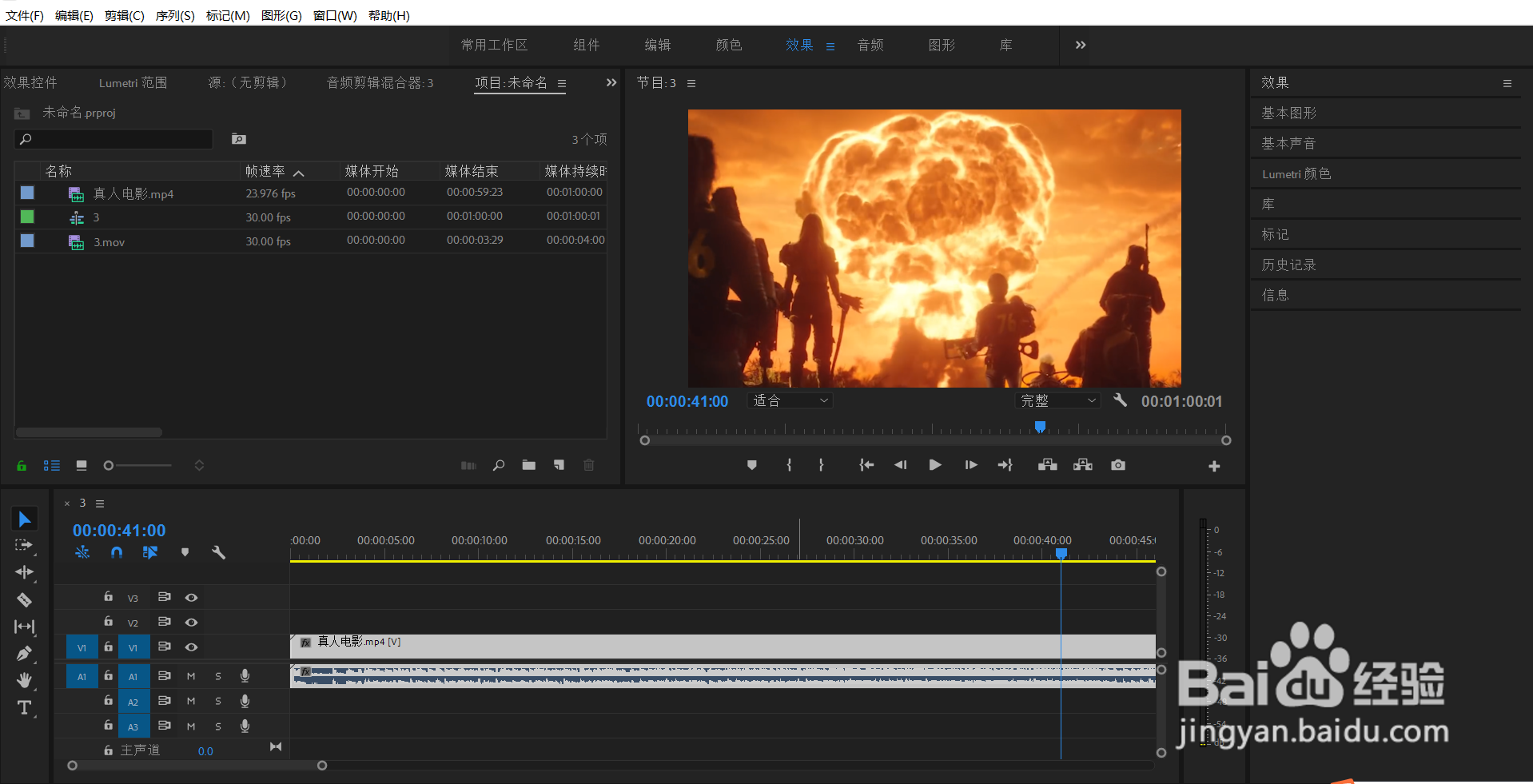Open the sequence 3 timeline panel menu
The height and width of the screenshot is (784, 1533).
[100, 503]
